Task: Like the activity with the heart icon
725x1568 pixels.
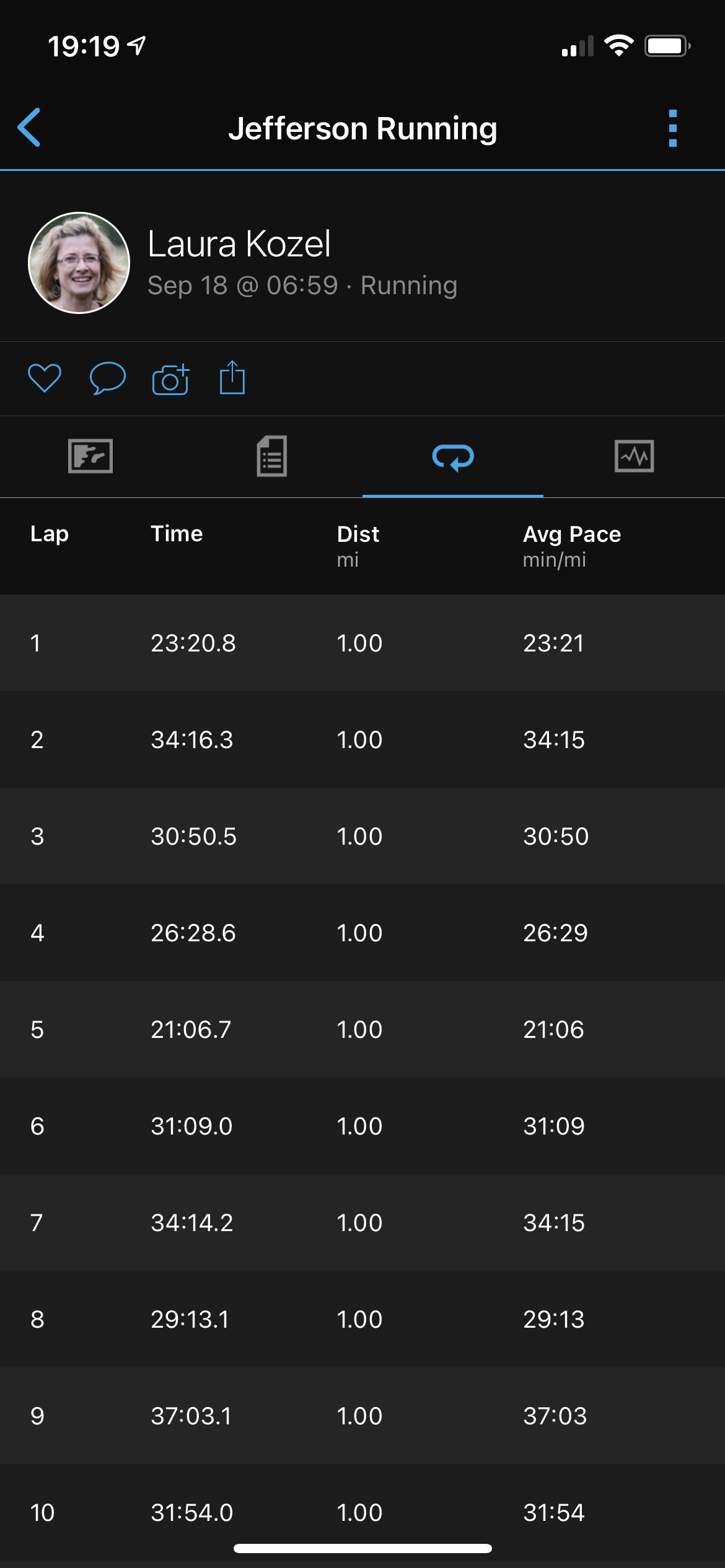Action: pyautogui.click(x=45, y=378)
